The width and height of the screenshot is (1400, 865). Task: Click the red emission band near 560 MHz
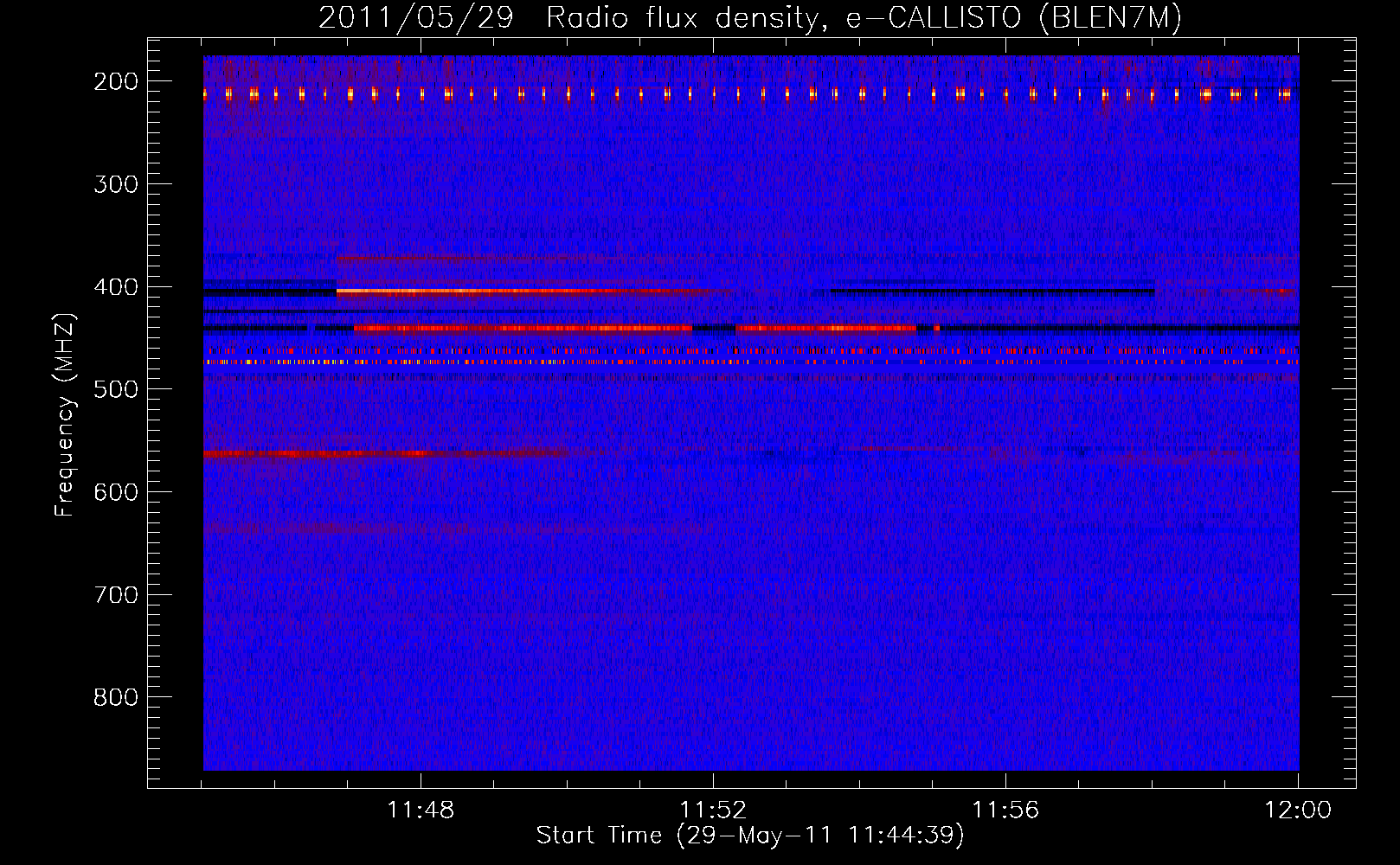coord(385,453)
